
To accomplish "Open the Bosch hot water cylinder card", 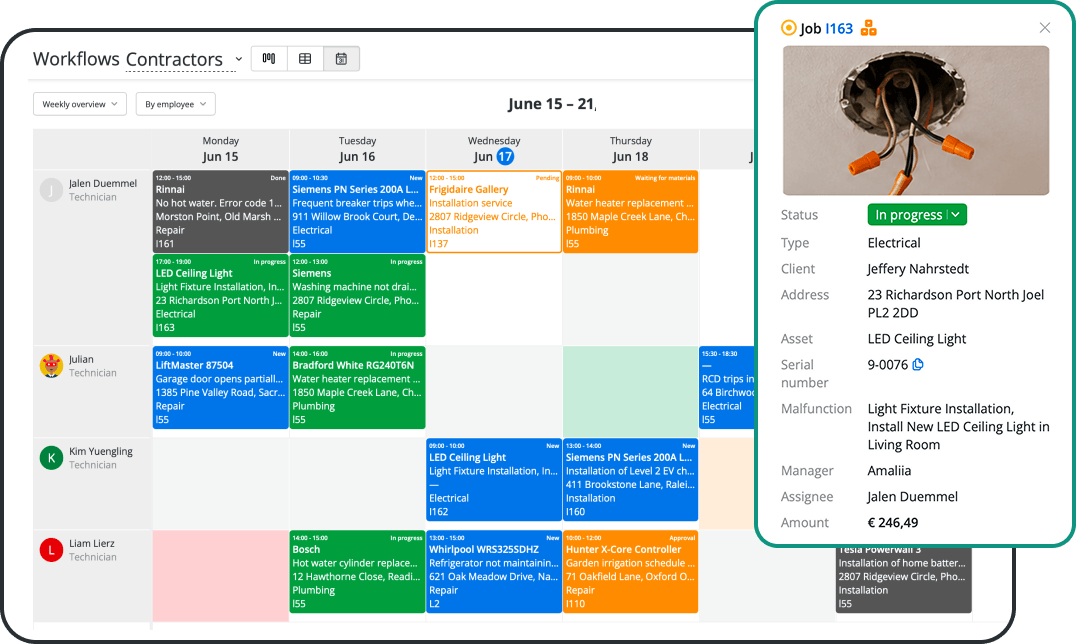I will click(x=357, y=571).
